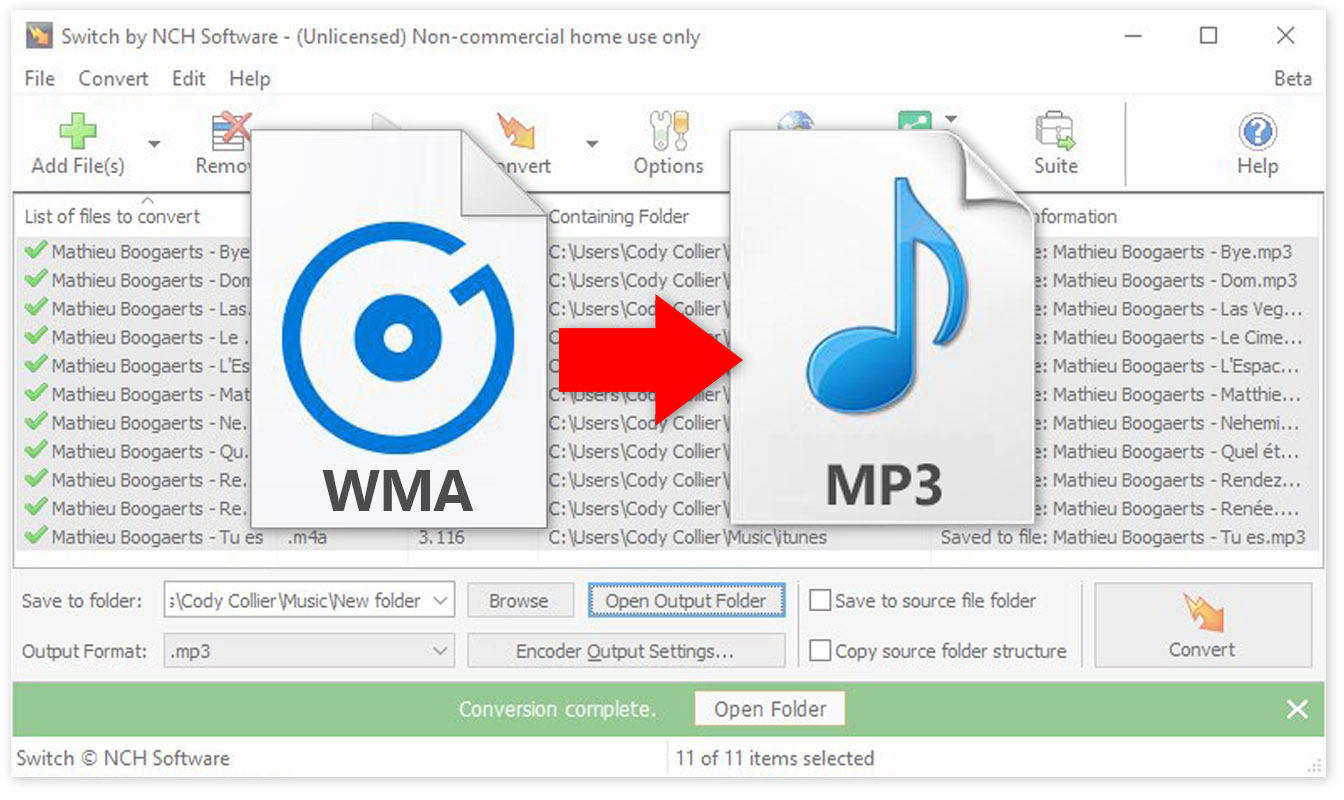This screenshot has height=800, width=1344.
Task: Open the Add File(s) dropdown arrow
Action: coord(154,144)
